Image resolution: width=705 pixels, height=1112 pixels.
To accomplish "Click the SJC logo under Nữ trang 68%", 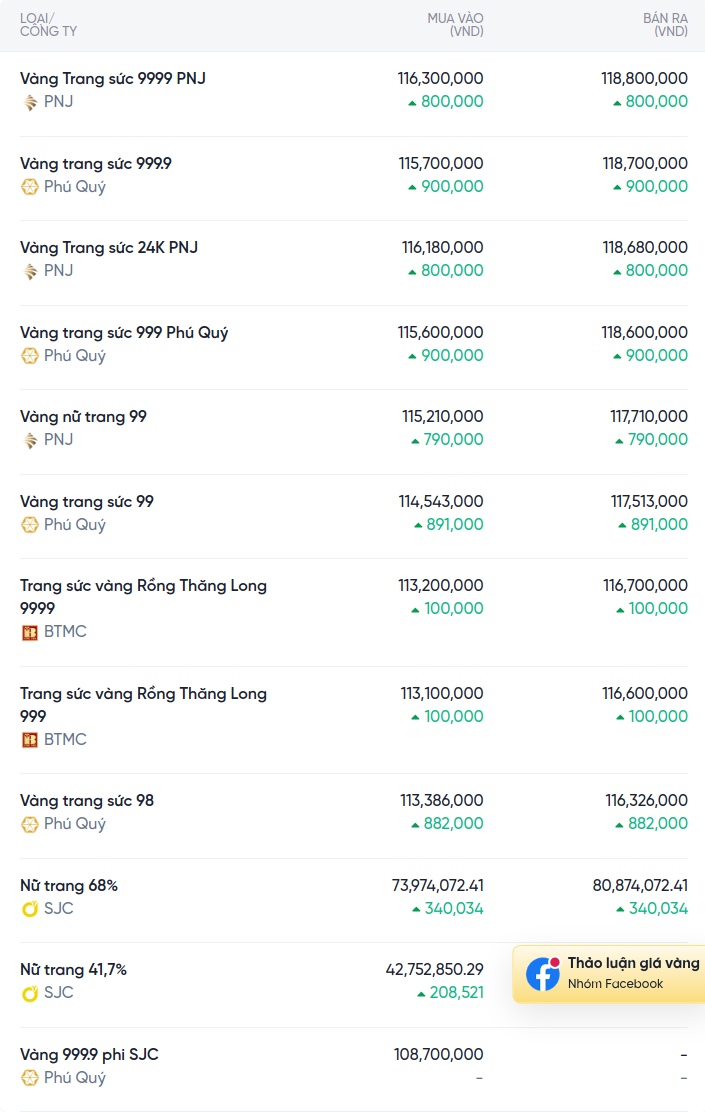I will coord(30,909).
